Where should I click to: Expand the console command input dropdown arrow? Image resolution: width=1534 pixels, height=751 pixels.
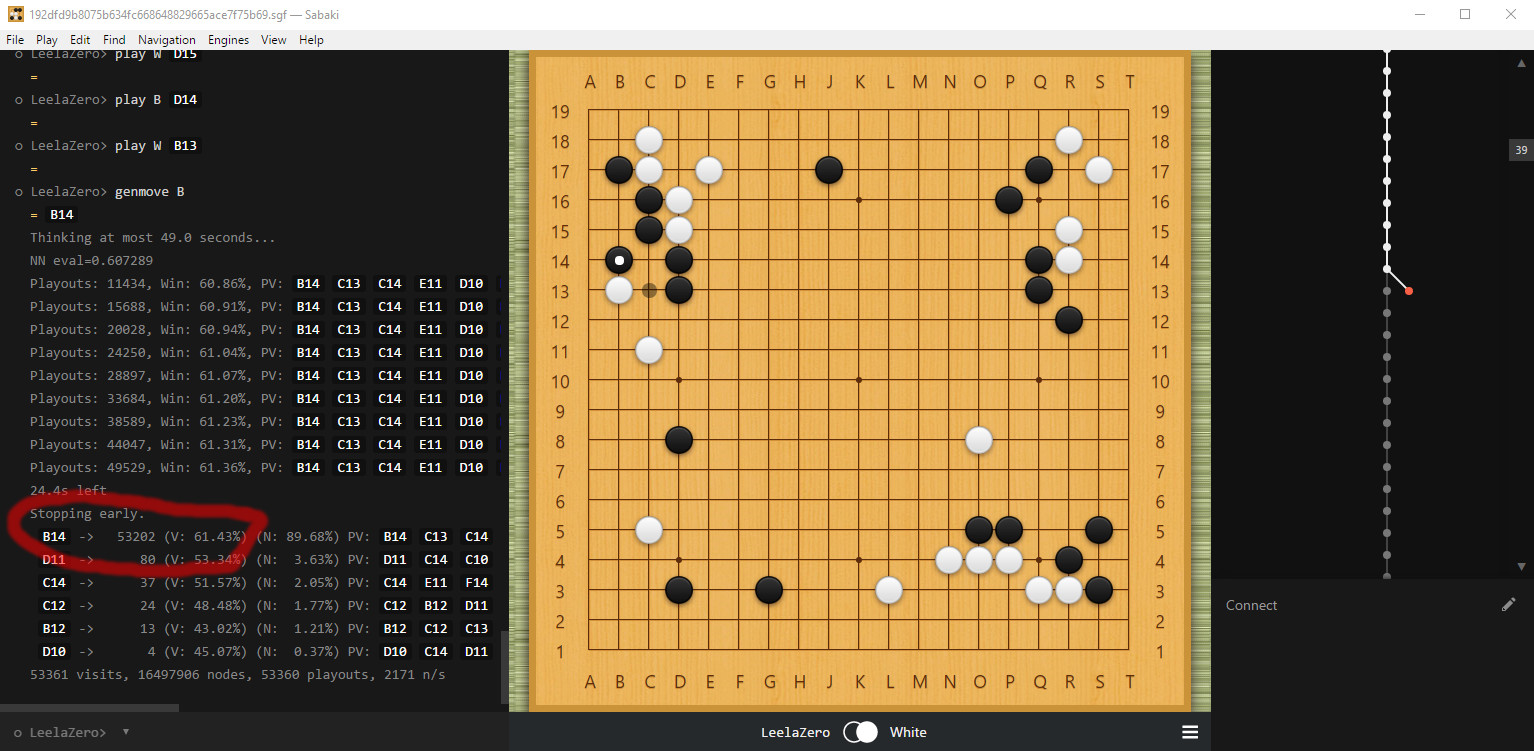pos(125,732)
